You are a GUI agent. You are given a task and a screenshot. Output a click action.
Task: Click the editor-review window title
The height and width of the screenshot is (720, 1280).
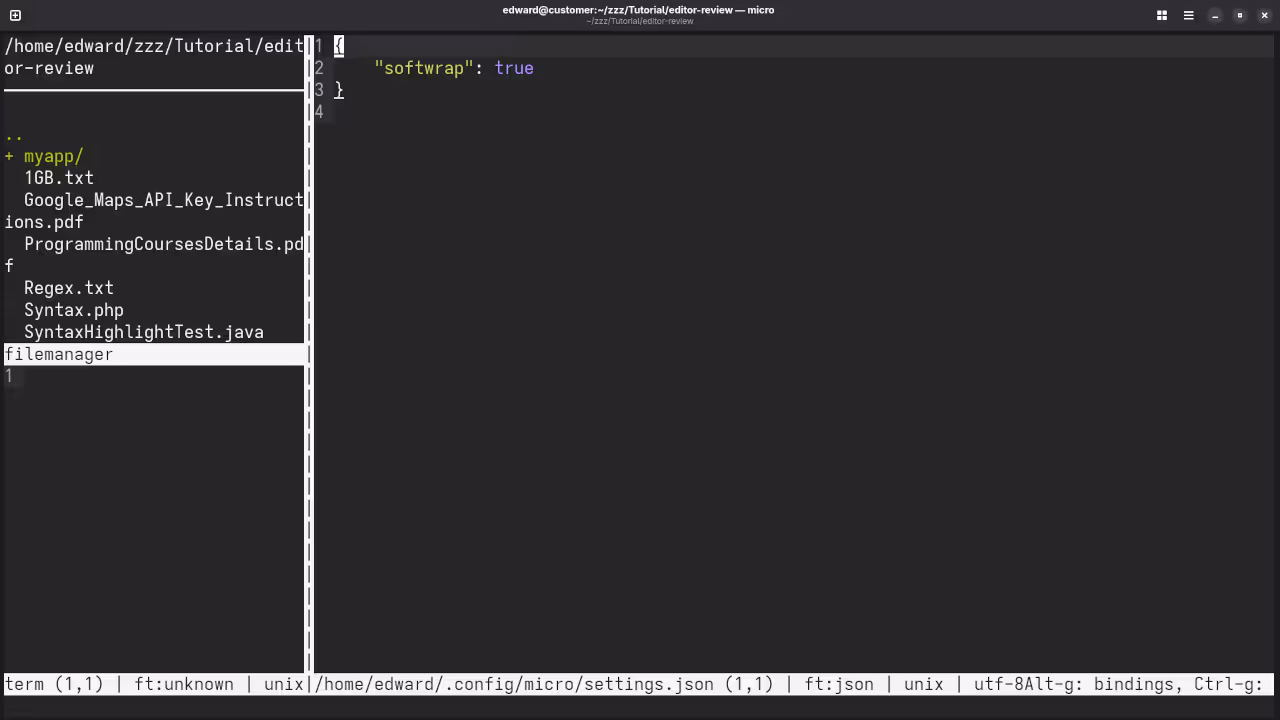tap(639, 10)
